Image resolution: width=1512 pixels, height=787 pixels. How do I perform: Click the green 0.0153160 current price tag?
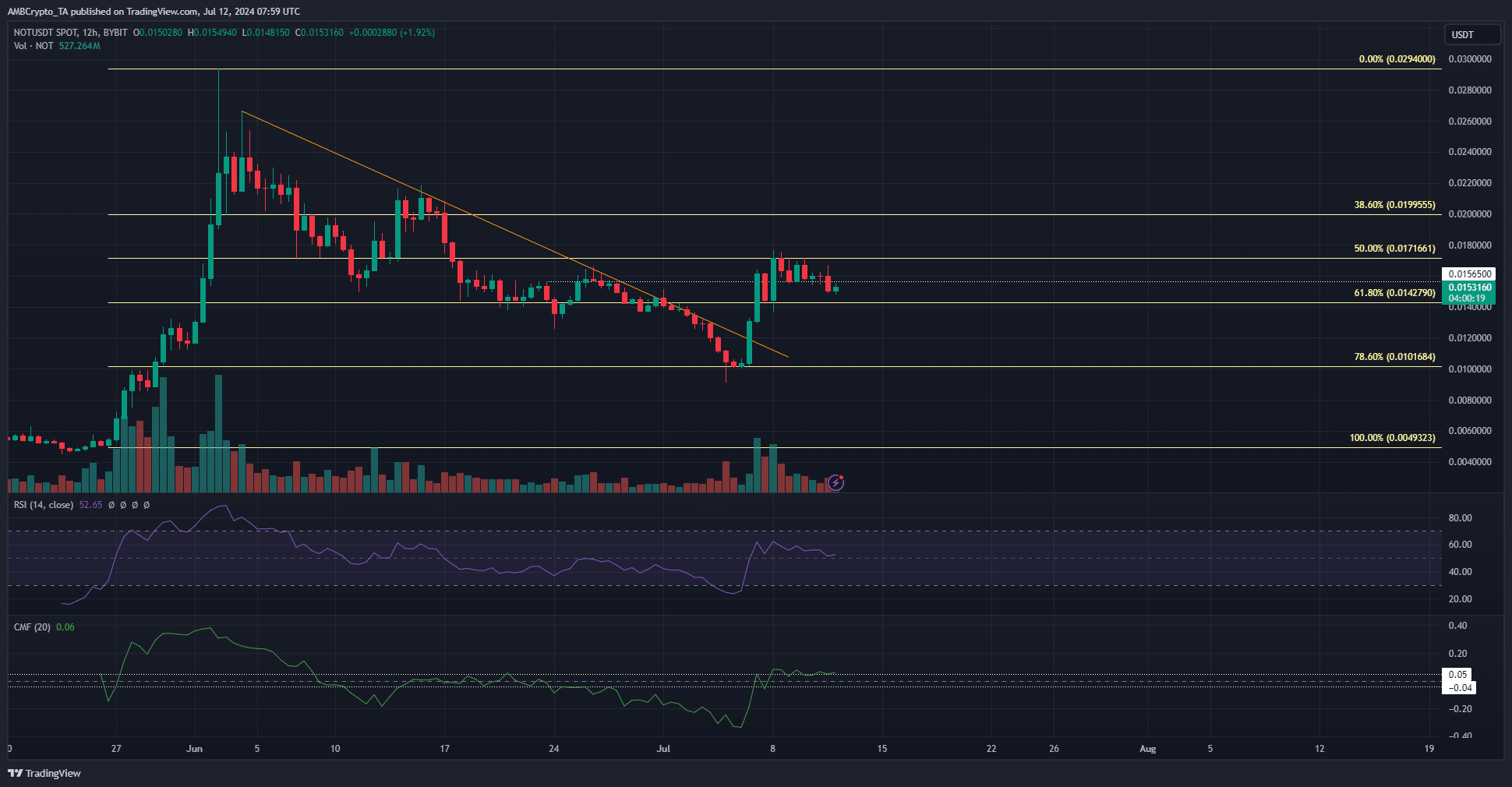click(1469, 292)
